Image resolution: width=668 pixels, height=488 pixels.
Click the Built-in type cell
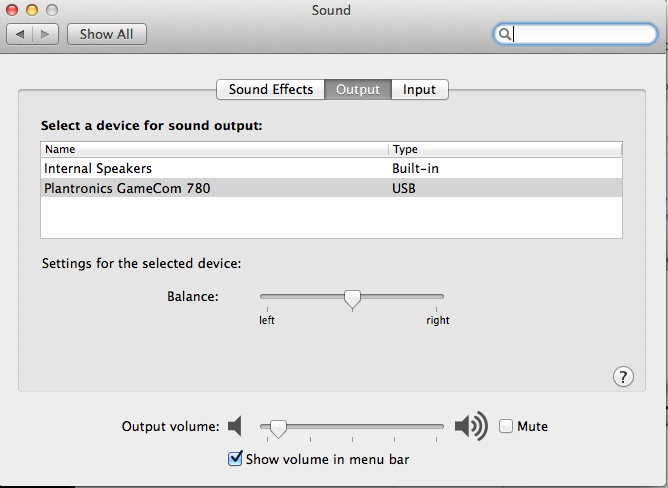tap(415, 168)
